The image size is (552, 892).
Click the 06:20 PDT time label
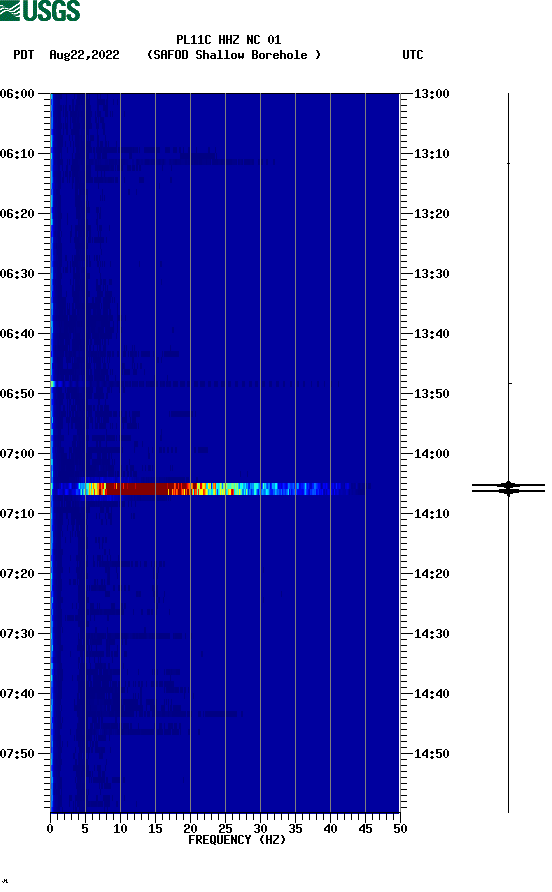pyautogui.click(x=18, y=213)
